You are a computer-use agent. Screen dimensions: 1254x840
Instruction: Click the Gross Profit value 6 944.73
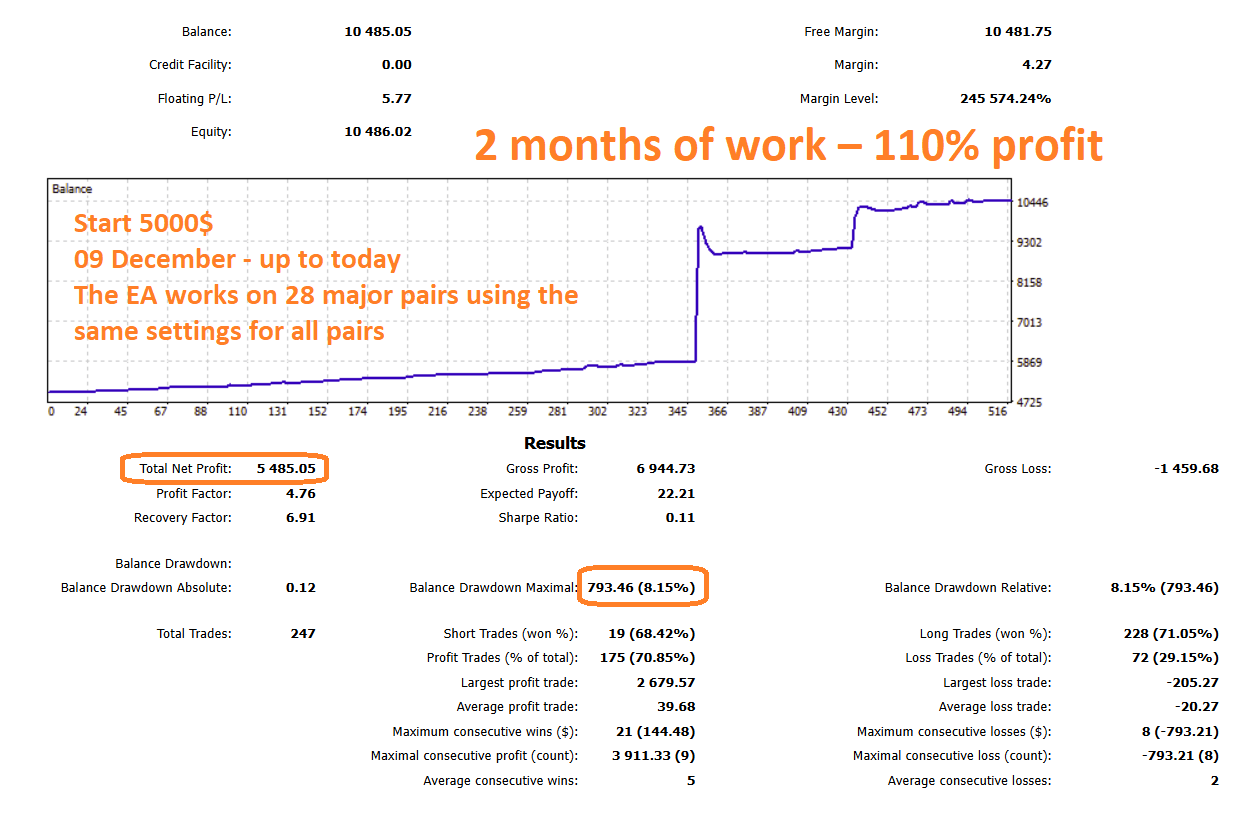(665, 469)
